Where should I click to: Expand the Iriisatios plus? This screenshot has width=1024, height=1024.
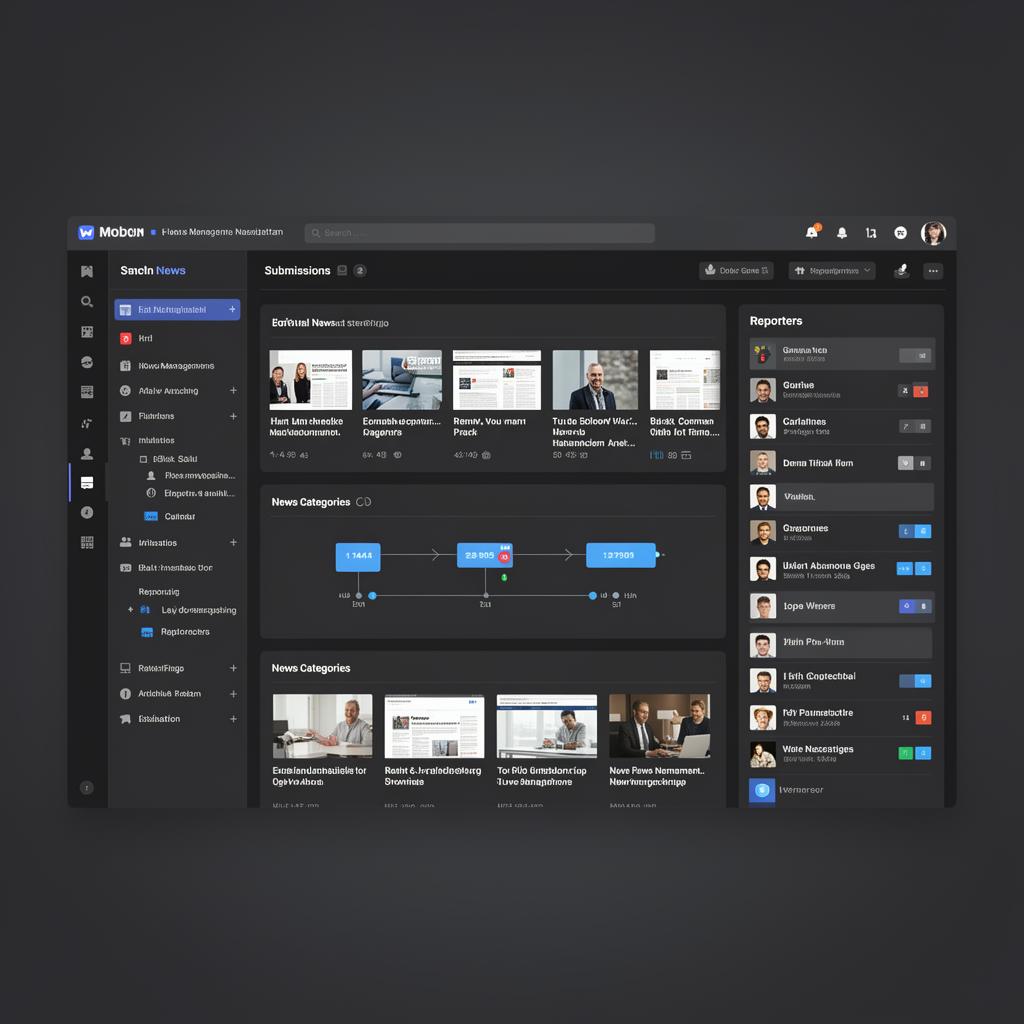click(x=233, y=542)
